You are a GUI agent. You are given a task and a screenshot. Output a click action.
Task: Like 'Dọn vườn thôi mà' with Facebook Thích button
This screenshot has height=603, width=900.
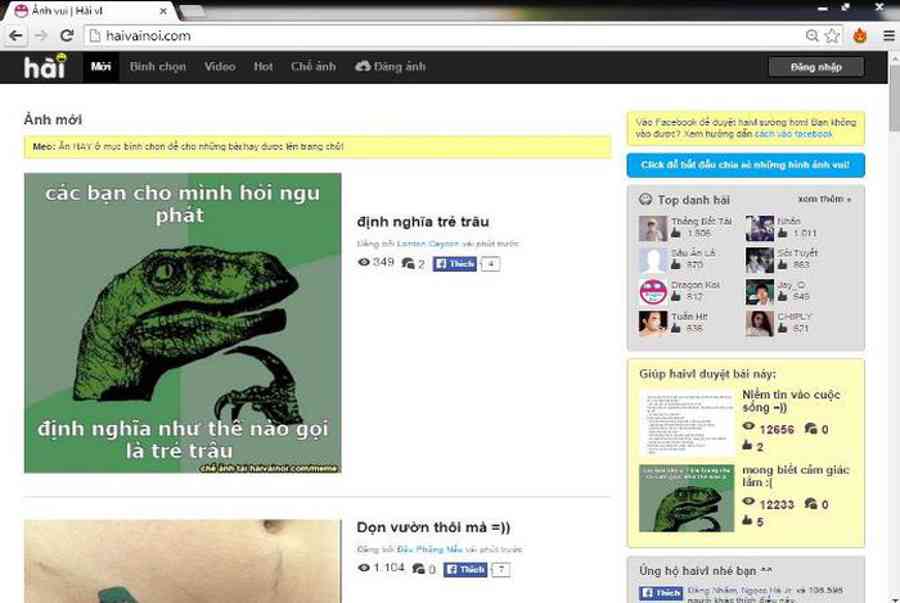[465, 569]
